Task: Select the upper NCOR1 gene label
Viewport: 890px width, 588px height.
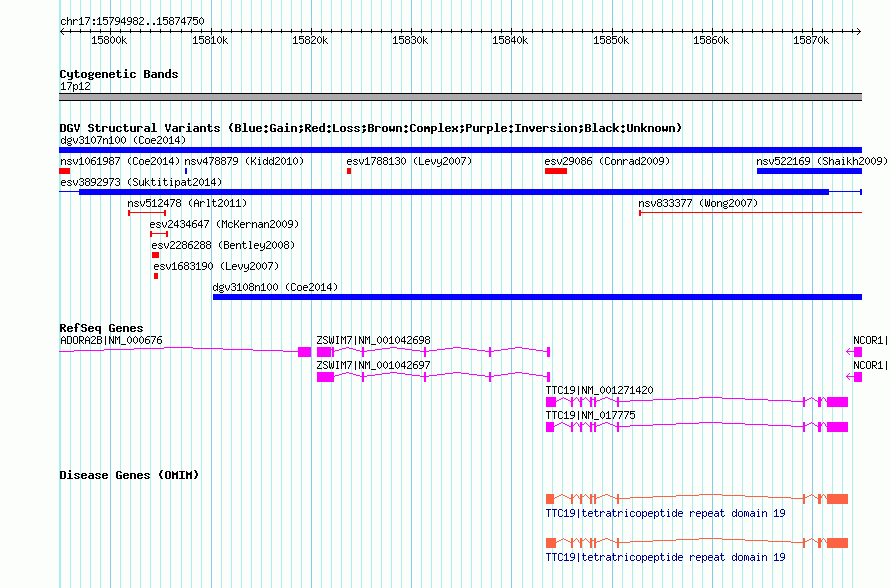Action: (x=871, y=341)
